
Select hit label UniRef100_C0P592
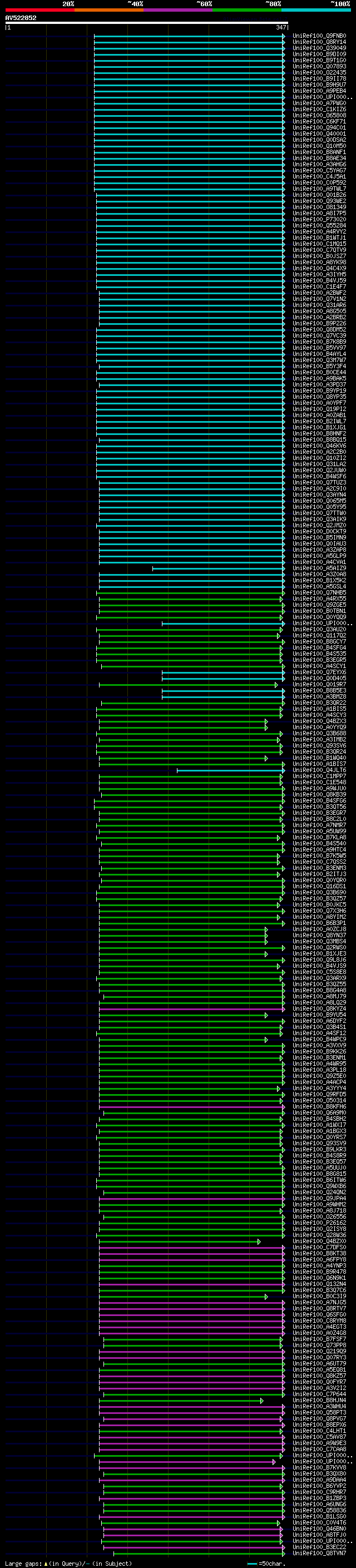click(x=319, y=182)
